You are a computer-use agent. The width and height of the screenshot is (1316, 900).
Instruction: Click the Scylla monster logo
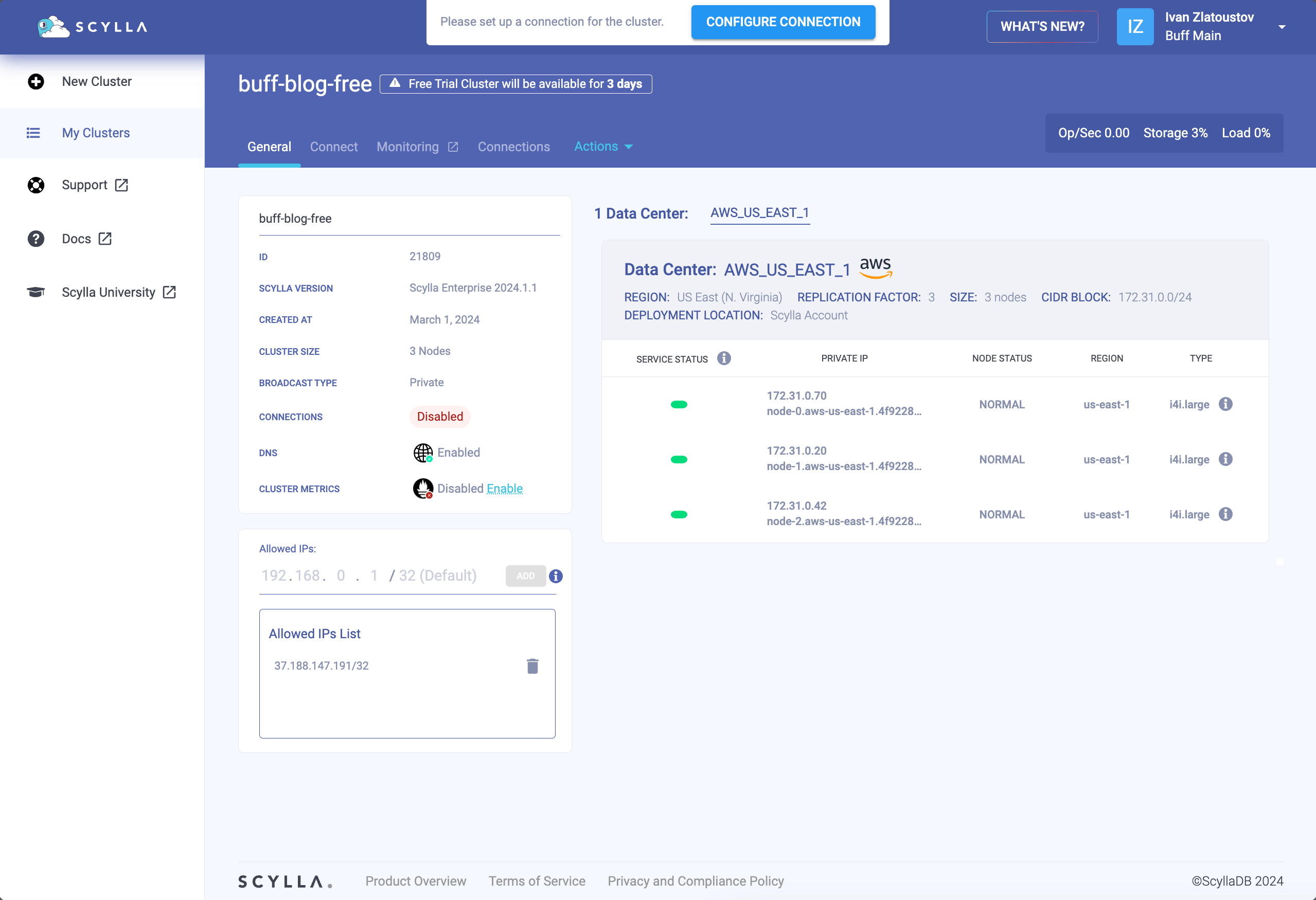pos(53,27)
